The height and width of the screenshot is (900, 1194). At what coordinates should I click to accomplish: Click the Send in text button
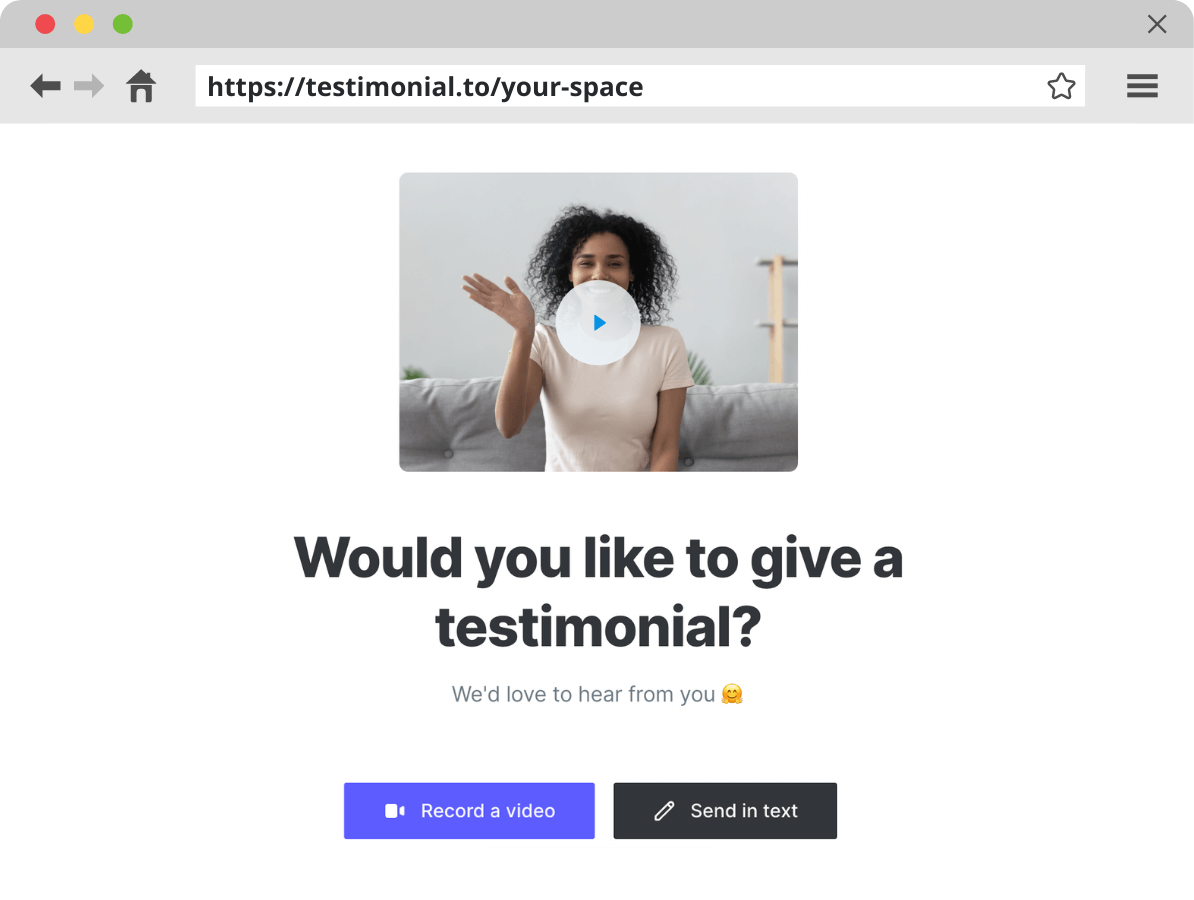pyautogui.click(x=725, y=811)
